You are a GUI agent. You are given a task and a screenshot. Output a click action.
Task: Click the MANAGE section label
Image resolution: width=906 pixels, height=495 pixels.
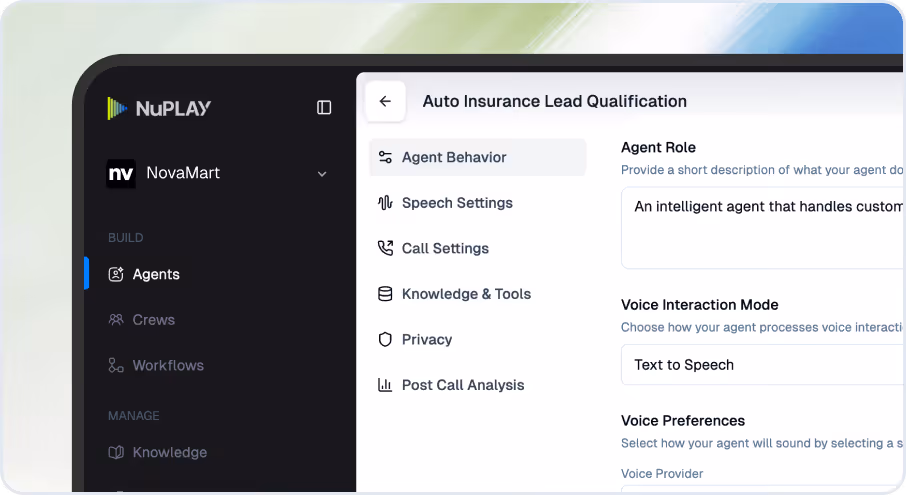(x=133, y=415)
